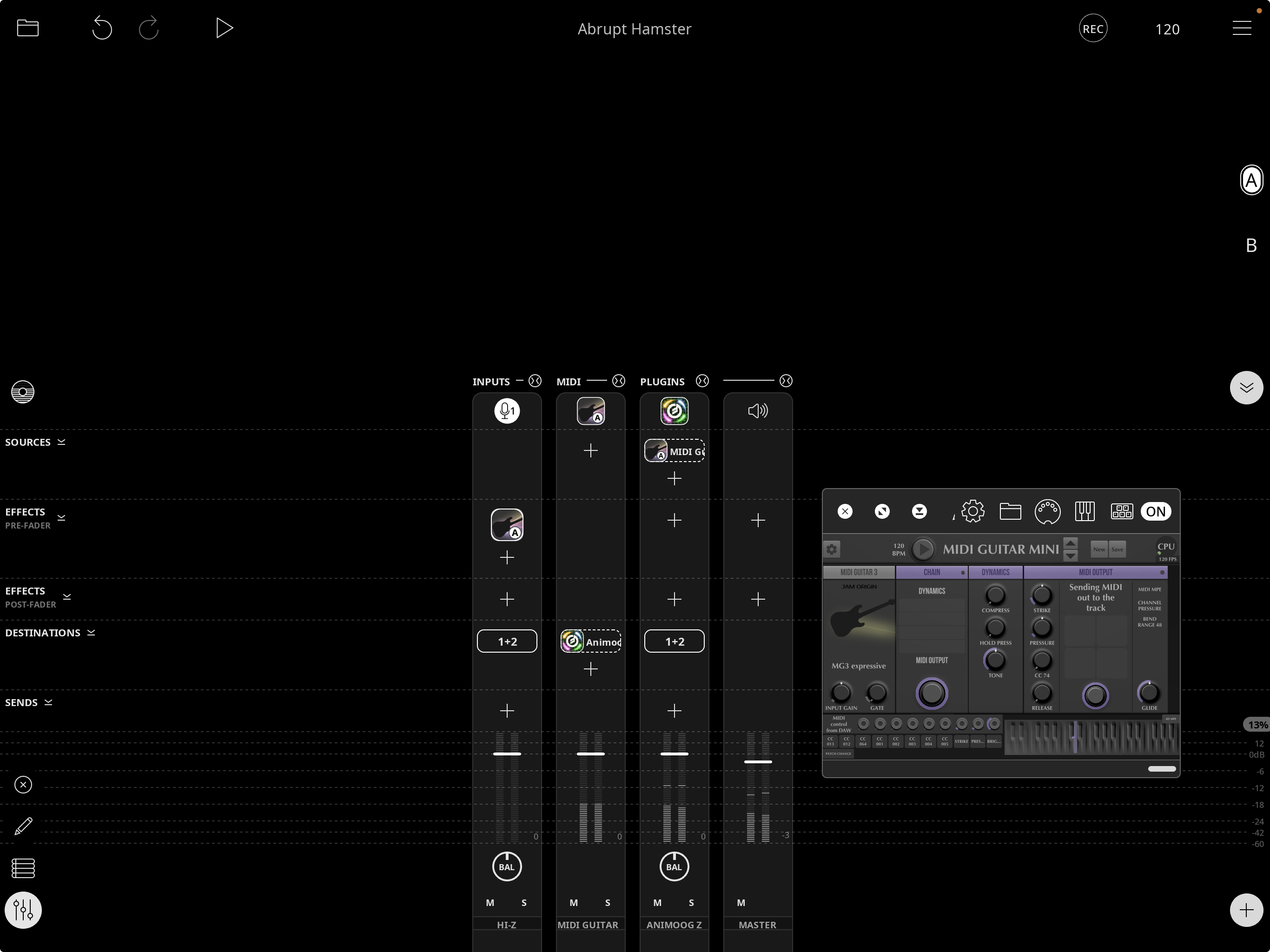Select the pencil edit icon
The width and height of the screenshot is (1270, 952).
(x=23, y=826)
